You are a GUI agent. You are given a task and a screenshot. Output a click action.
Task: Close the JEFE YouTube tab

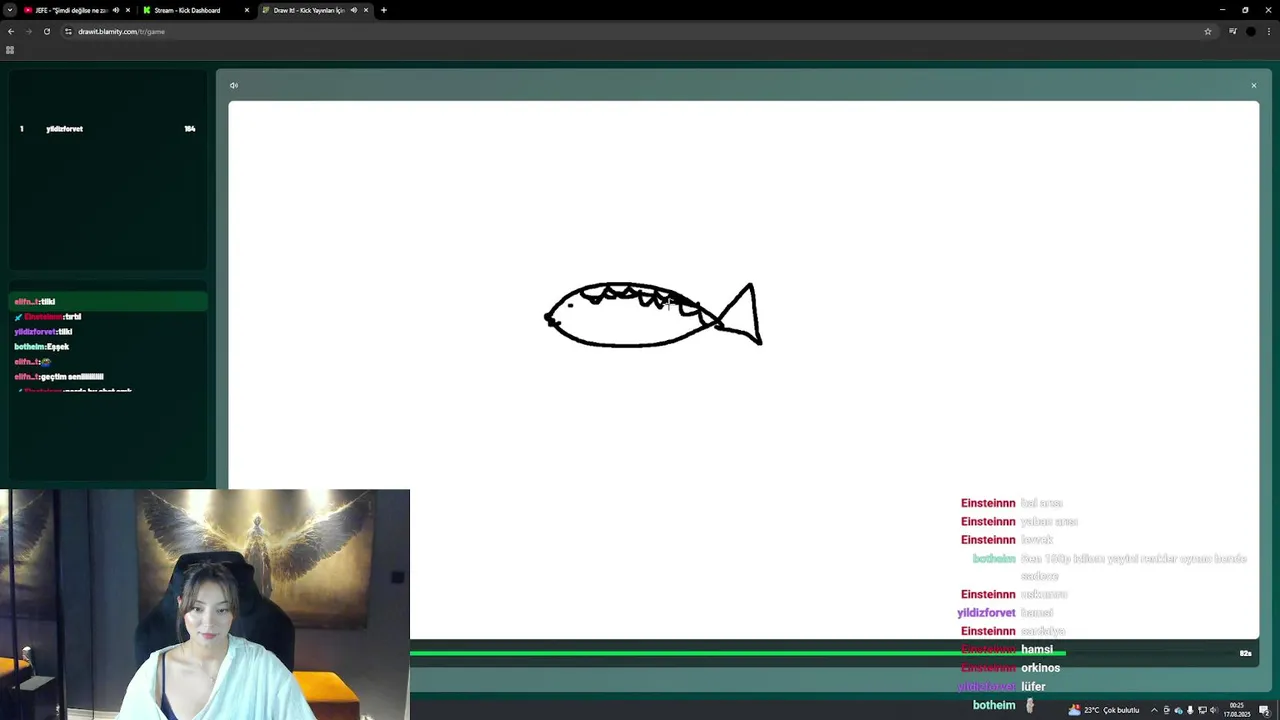pyautogui.click(x=128, y=10)
